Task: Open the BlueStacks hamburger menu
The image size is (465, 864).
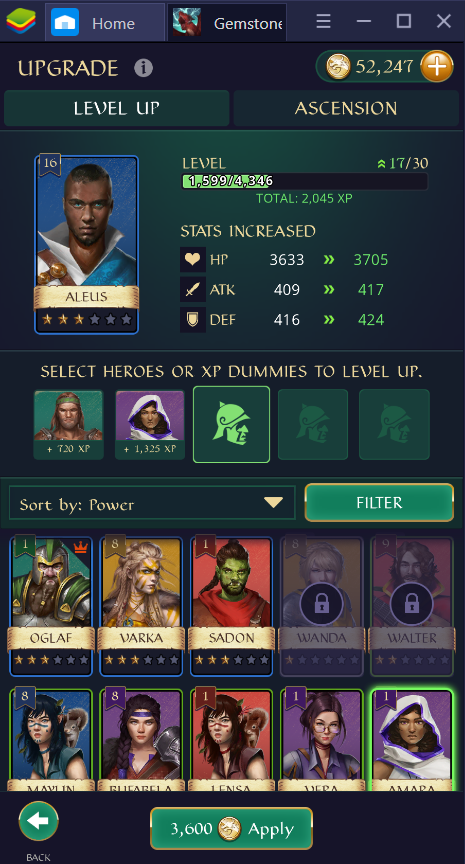Action: tap(323, 22)
